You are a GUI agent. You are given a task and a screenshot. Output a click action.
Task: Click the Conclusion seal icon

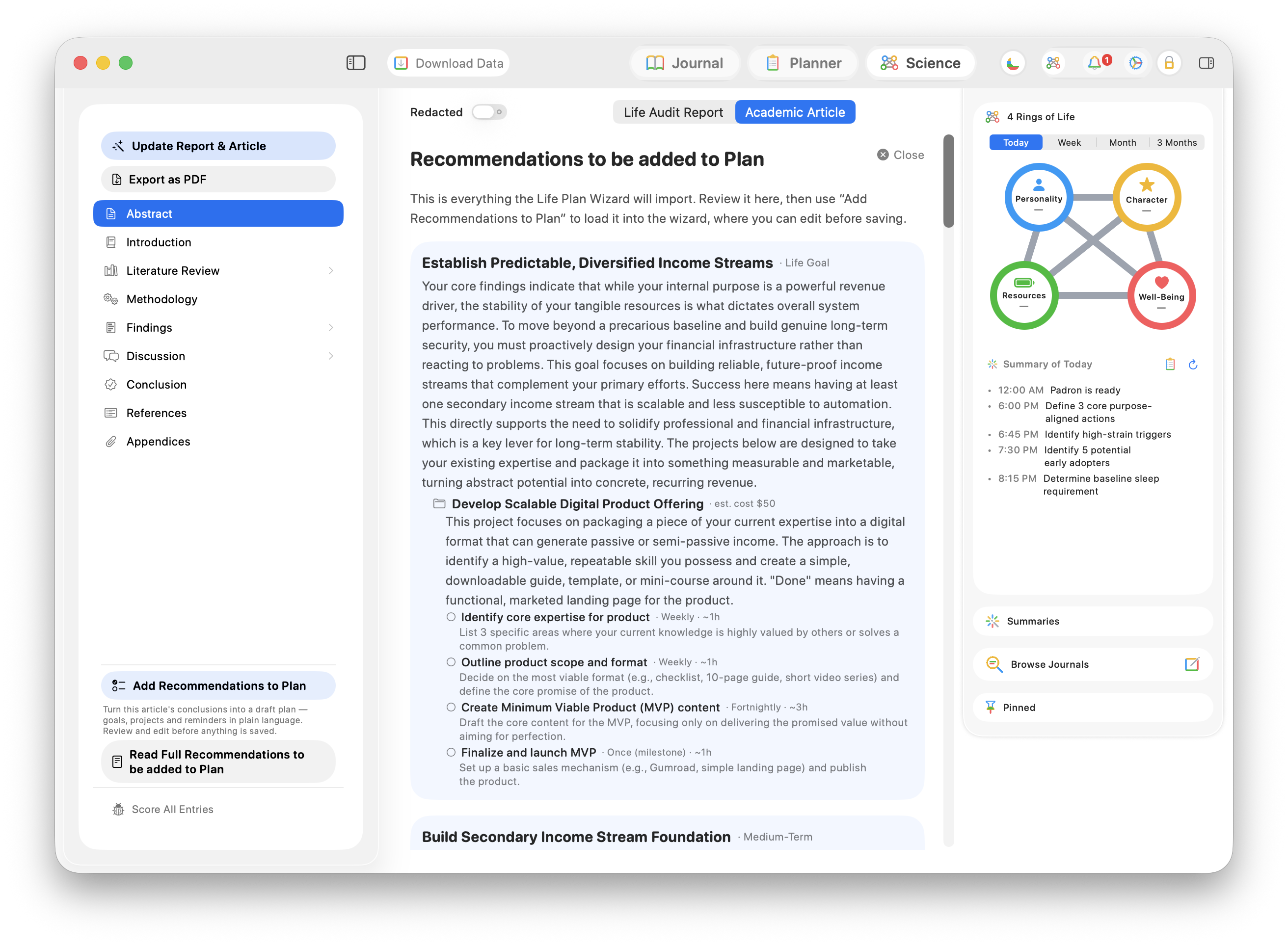click(110, 385)
